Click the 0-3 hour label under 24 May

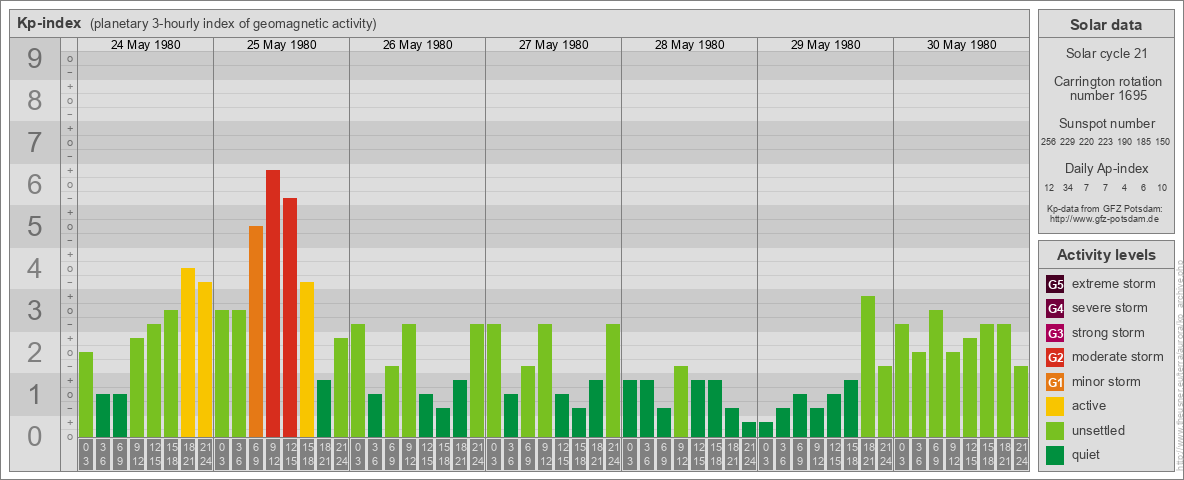point(86,454)
